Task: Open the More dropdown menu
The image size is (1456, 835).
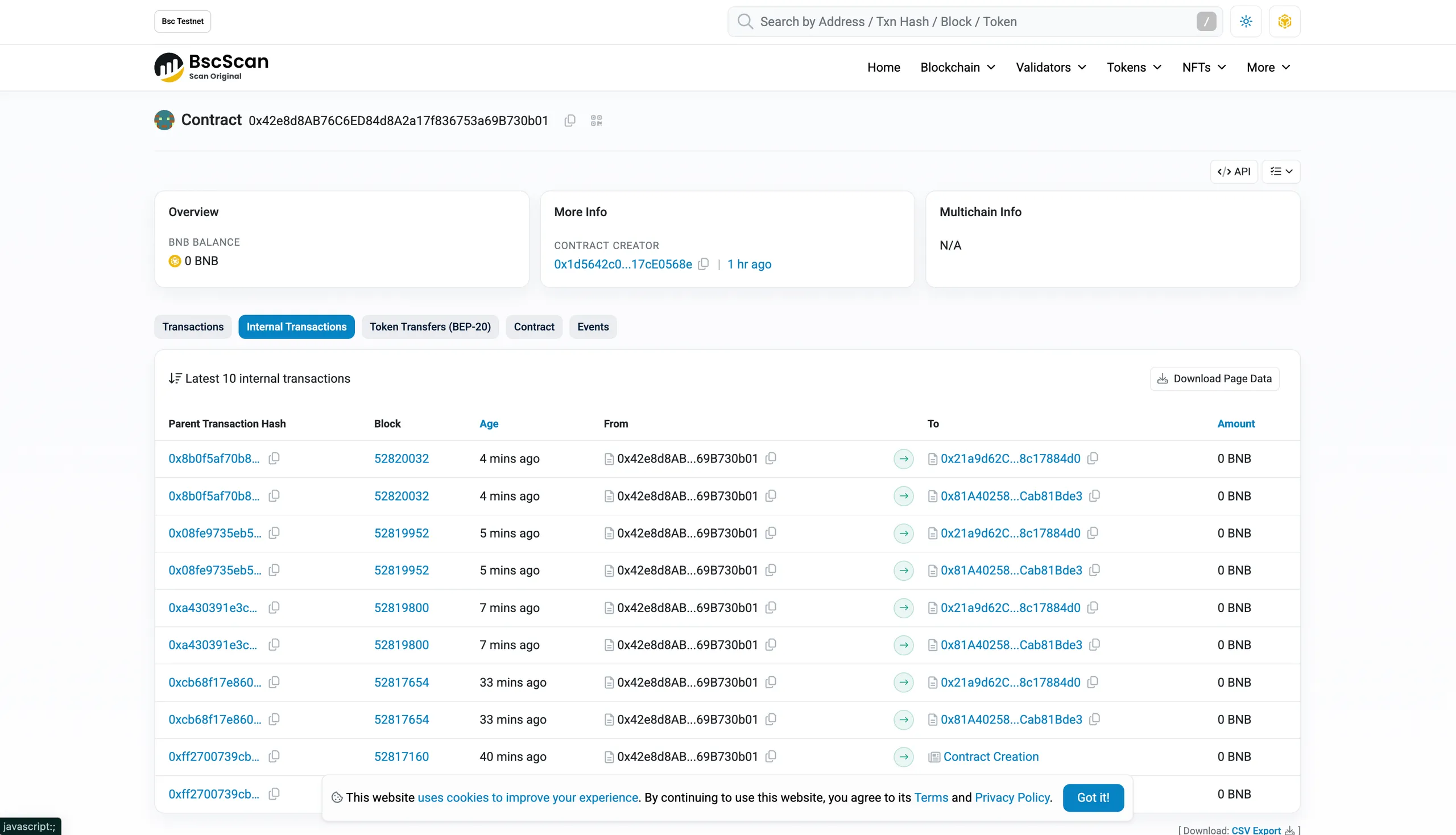Action: click(1267, 67)
